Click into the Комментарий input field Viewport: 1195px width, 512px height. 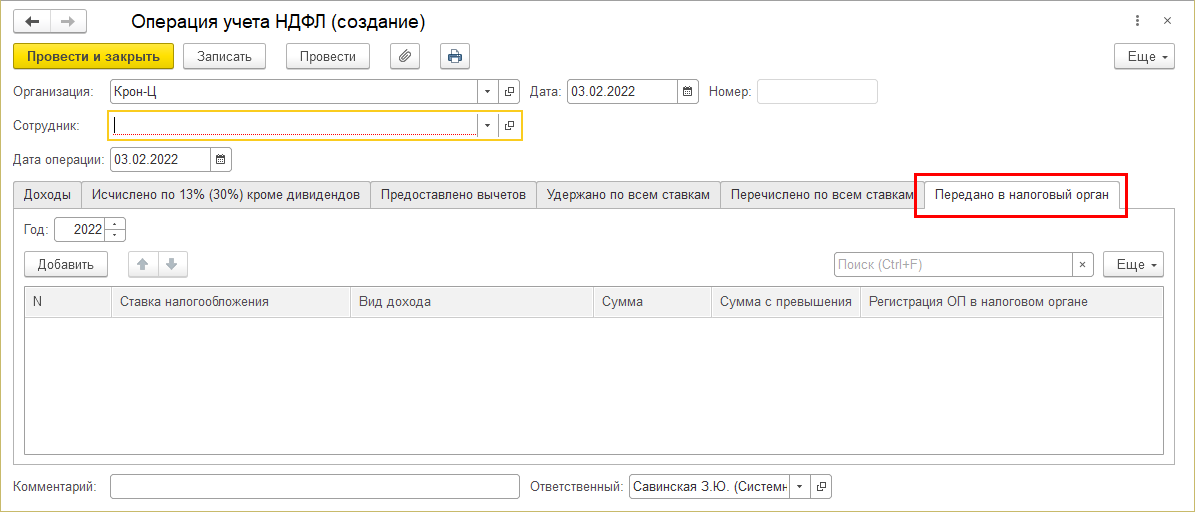pos(315,487)
